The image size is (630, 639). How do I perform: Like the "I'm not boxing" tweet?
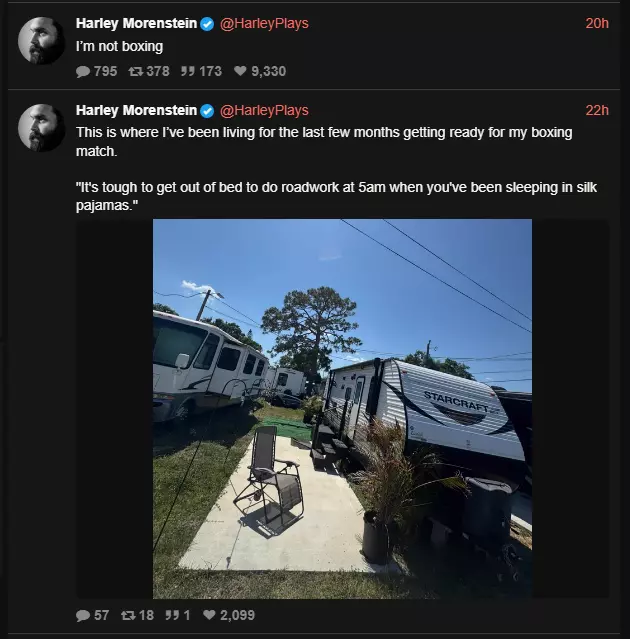tap(260, 71)
